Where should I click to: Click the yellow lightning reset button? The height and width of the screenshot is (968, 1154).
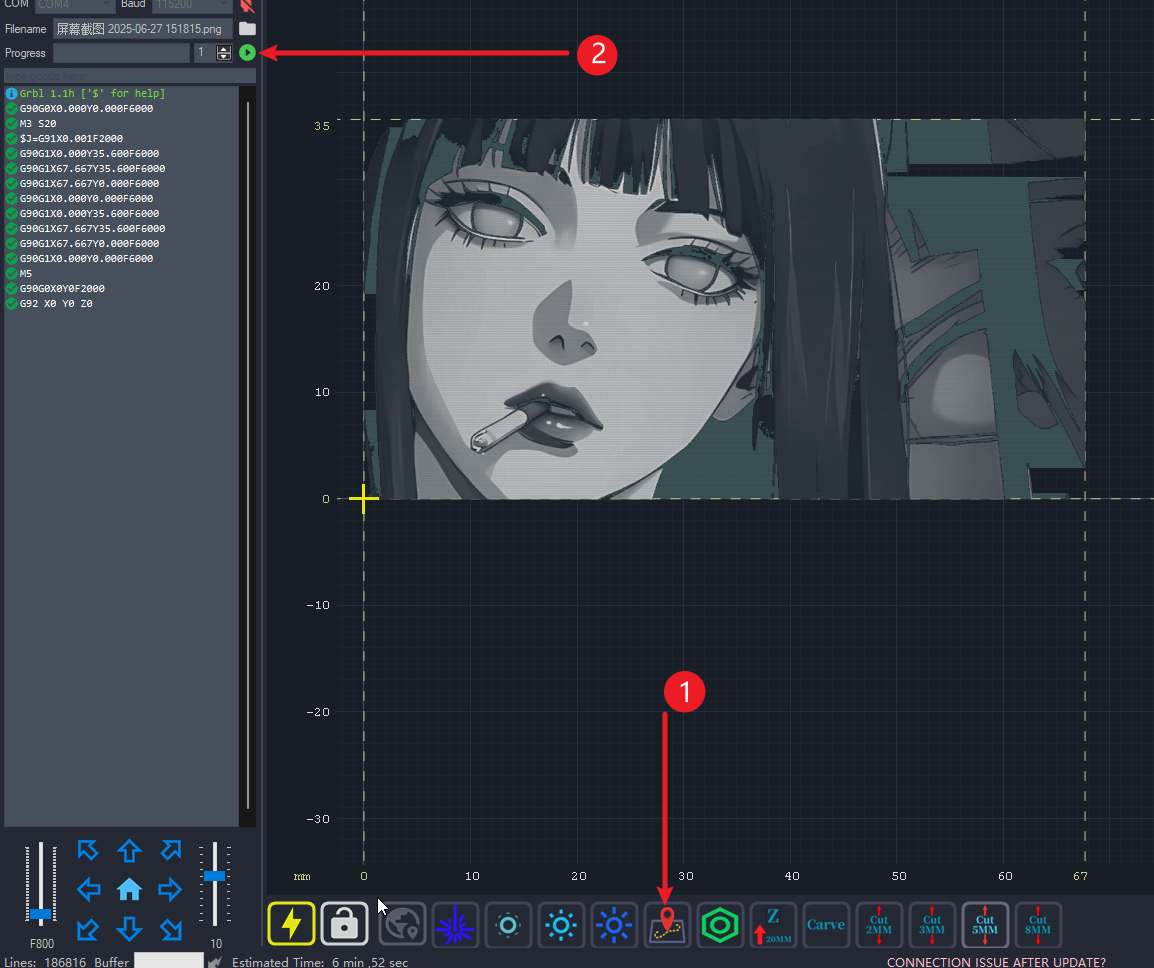pyautogui.click(x=291, y=924)
